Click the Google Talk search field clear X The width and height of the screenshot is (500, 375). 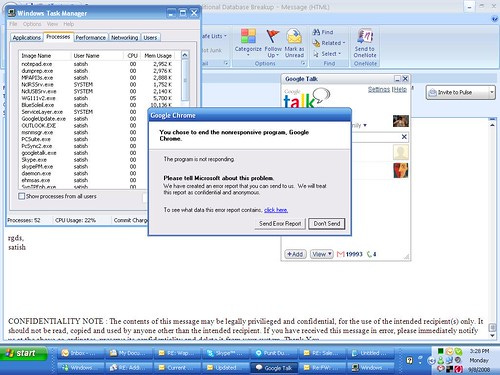404,137
